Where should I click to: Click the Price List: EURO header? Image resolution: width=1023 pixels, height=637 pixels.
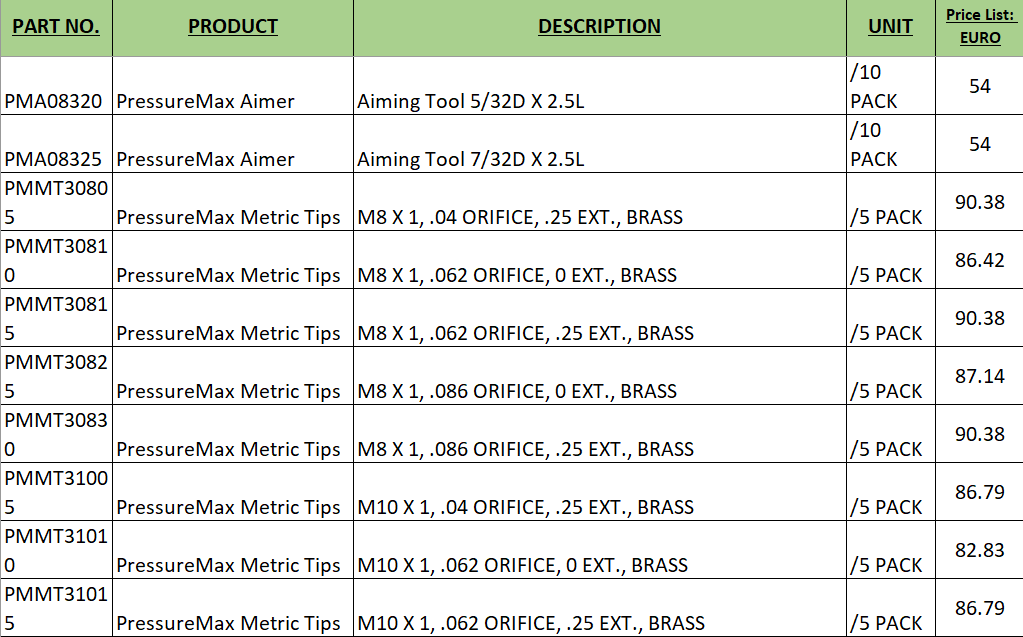(x=979, y=28)
